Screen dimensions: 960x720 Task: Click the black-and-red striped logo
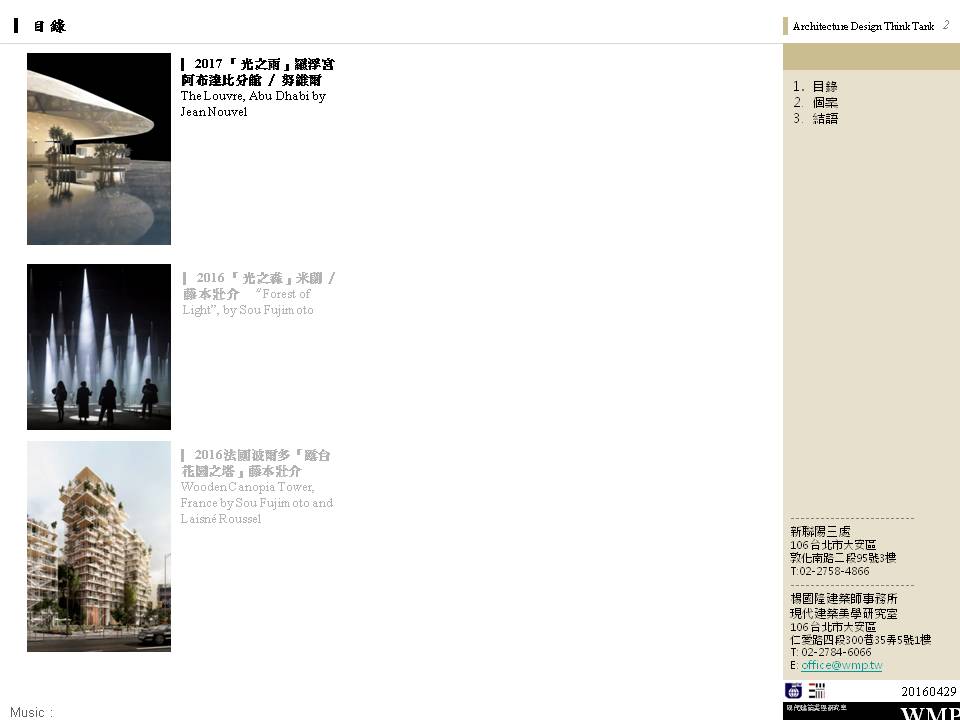click(816, 690)
